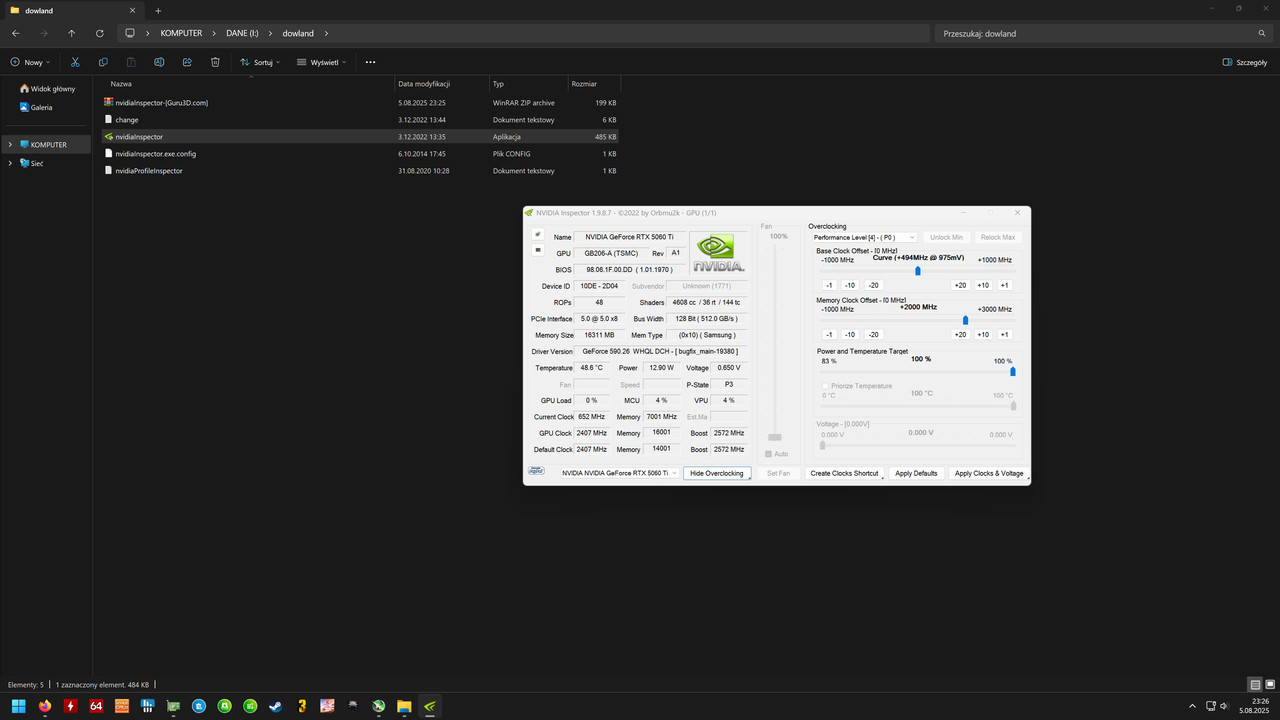This screenshot has height=720, width=1280.
Task: Click the small monitor icon left of GPU field
Action: [538, 250]
